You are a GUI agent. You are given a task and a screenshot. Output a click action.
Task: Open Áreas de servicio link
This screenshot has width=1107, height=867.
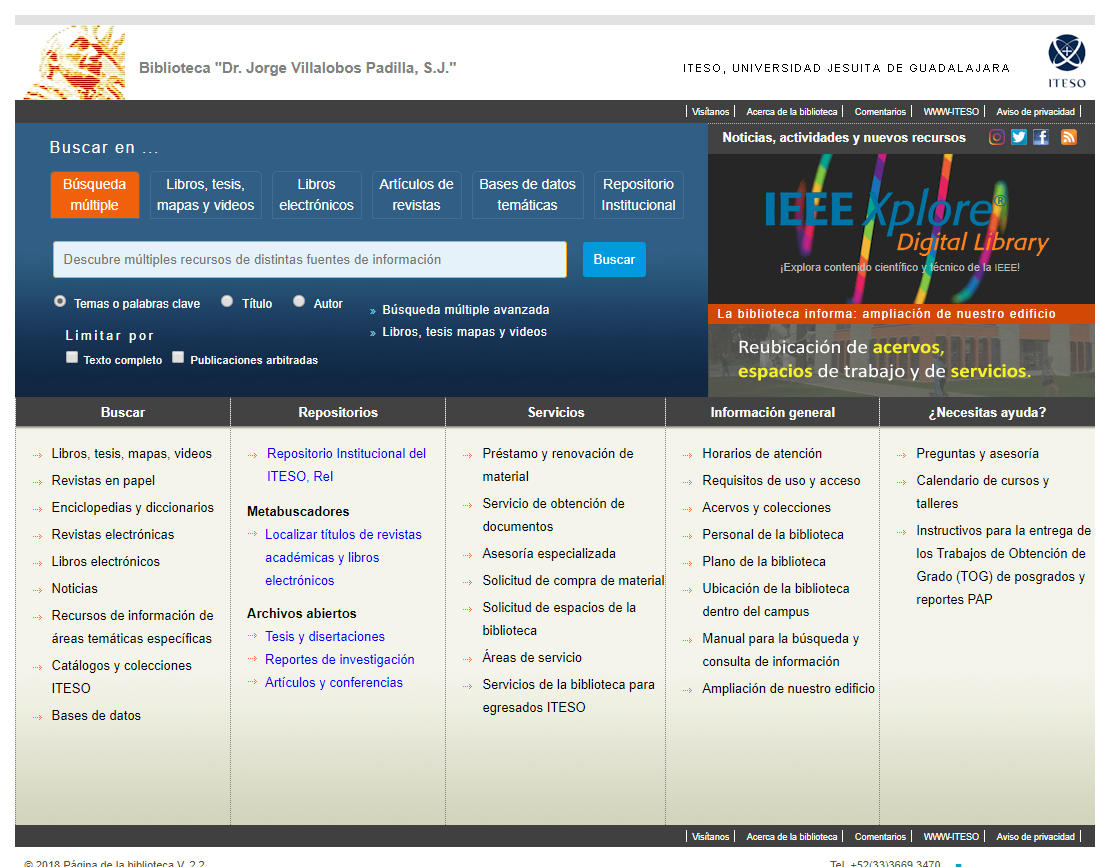click(532, 657)
